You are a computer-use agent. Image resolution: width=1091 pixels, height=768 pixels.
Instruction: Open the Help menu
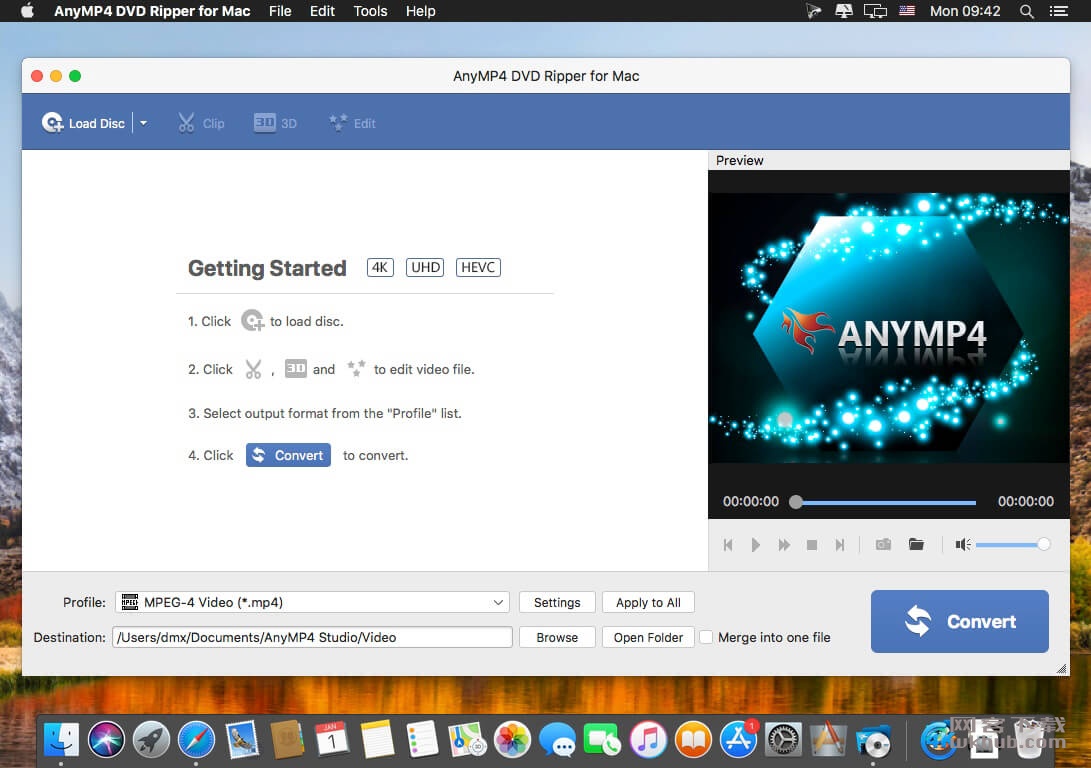click(x=420, y=11)
